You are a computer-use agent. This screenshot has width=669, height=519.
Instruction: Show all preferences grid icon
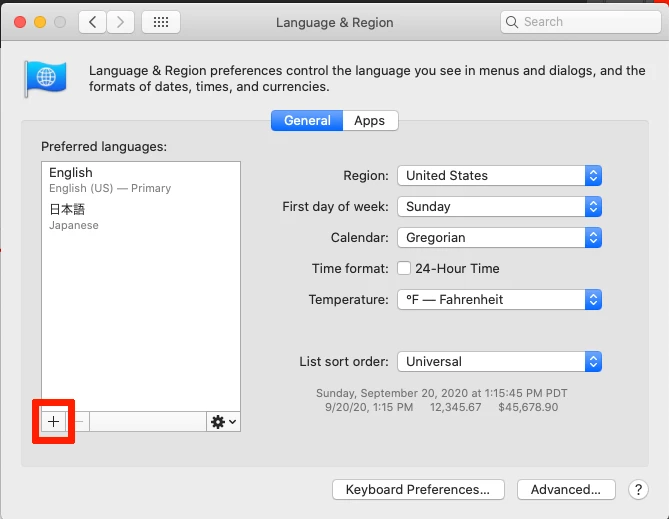click(161, 22)
